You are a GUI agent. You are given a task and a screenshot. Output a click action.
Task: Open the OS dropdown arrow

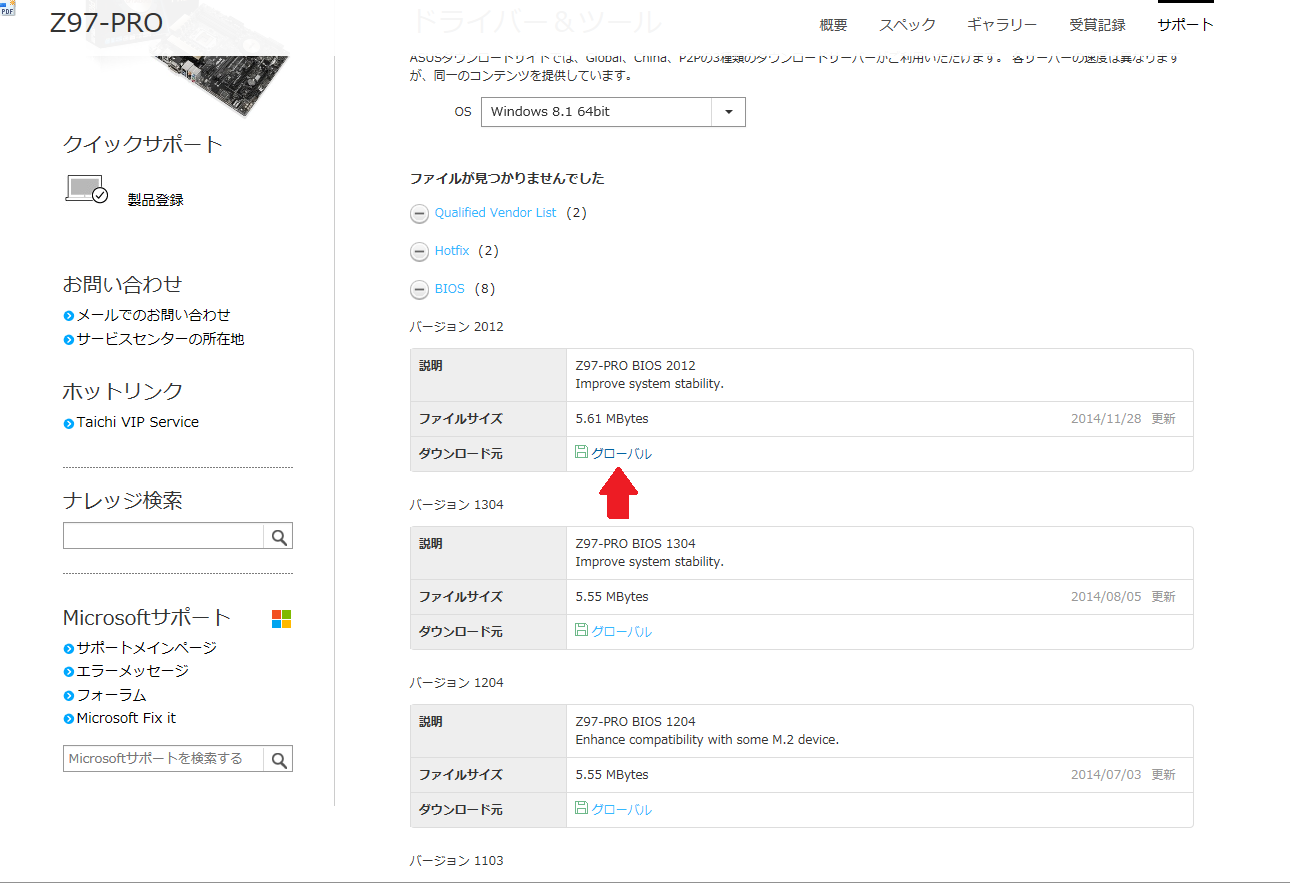coord(728,112)
